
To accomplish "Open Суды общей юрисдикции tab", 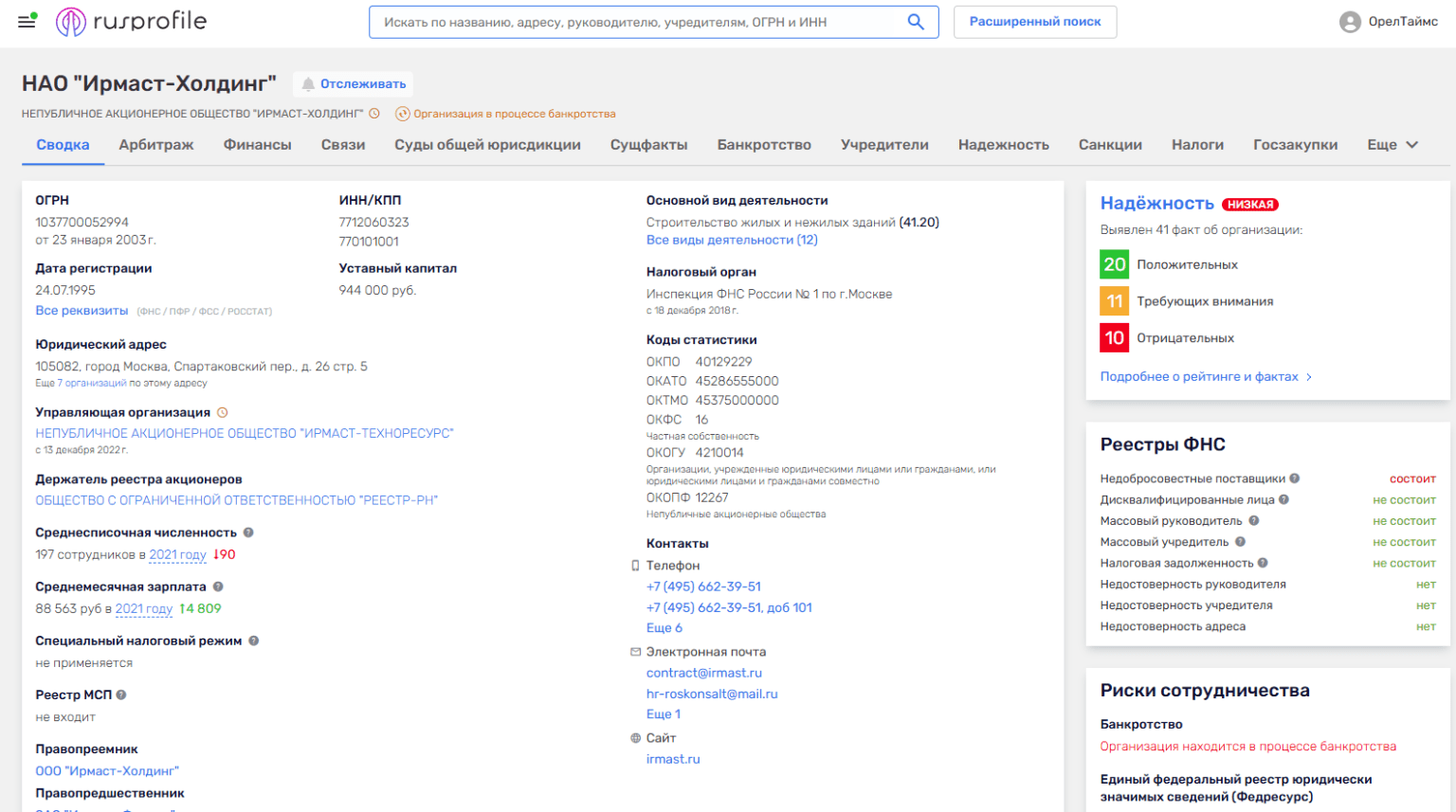I will pos(488,145).
